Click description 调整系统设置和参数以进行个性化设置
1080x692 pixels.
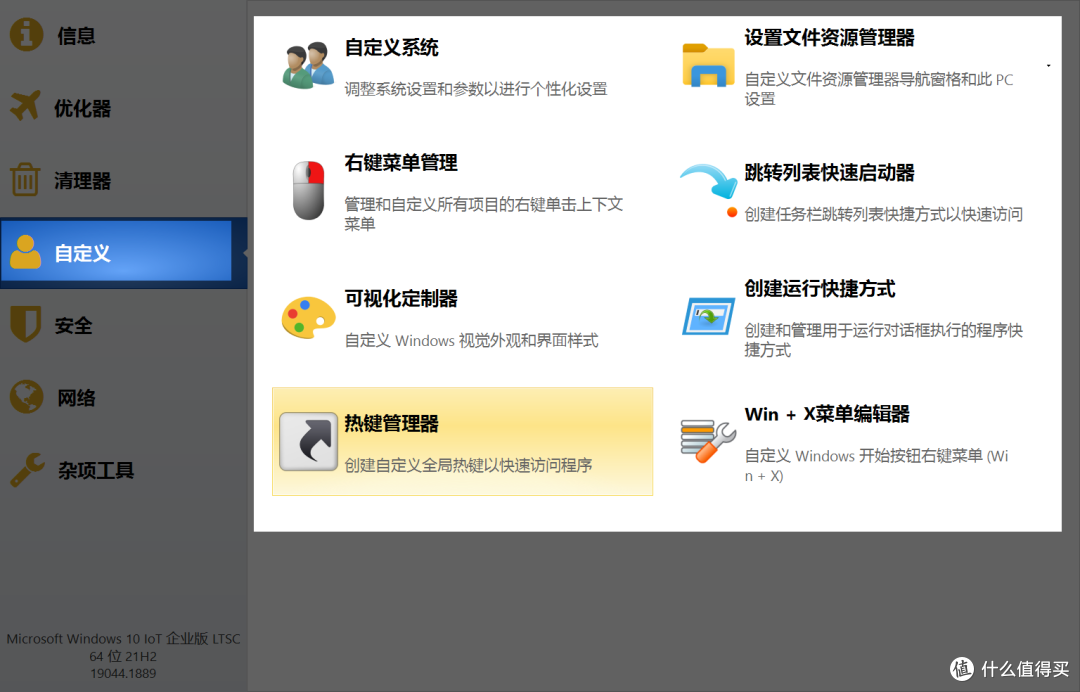pos(476,89)
